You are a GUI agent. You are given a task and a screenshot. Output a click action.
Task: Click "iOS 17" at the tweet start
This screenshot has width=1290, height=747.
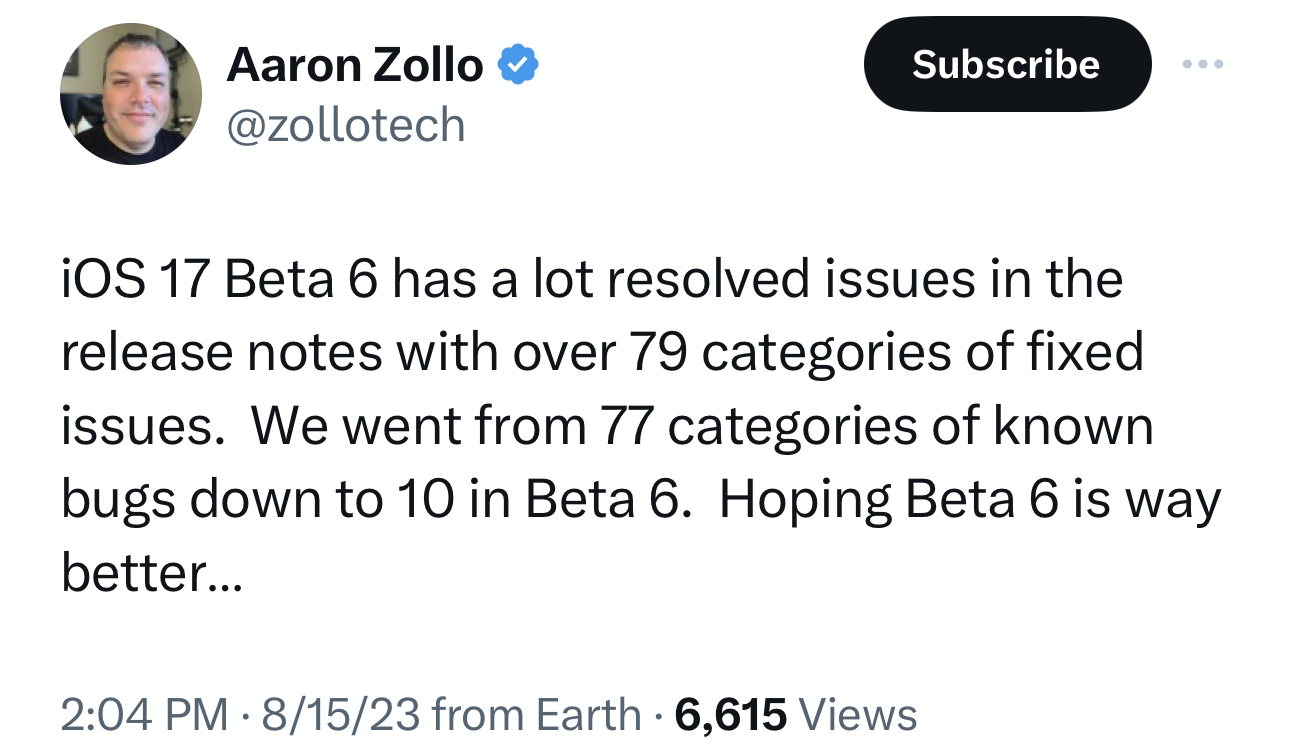135,280
